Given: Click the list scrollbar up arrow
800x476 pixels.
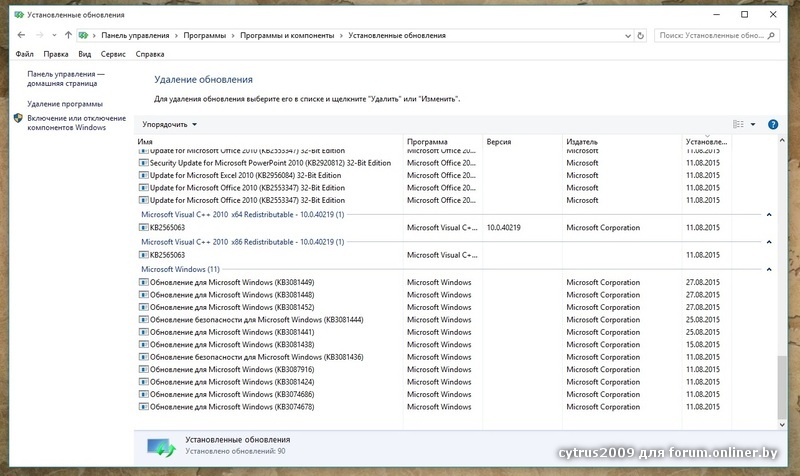Looking at the screenshot, I should [782, 140].
